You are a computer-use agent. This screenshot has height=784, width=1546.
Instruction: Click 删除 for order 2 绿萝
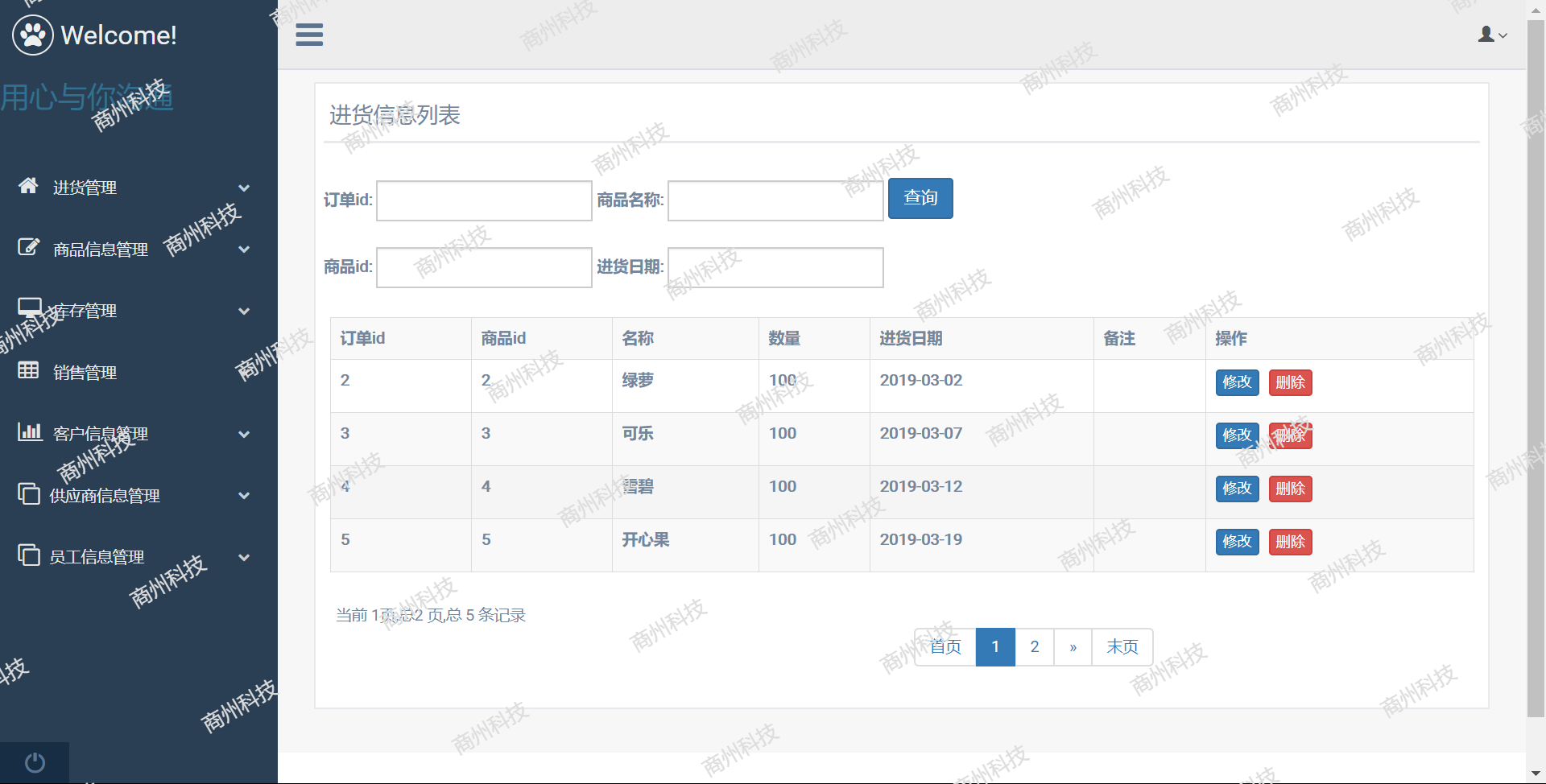click(1291, 382)
